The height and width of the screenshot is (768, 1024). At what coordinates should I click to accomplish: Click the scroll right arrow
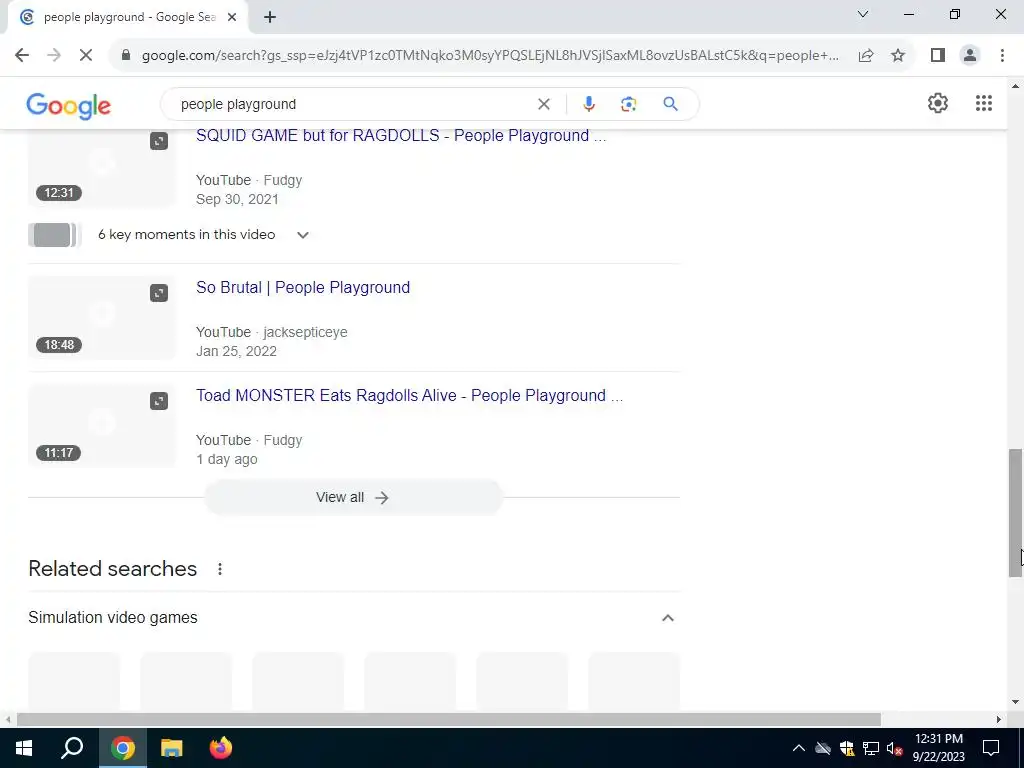[x=999, y=720]
